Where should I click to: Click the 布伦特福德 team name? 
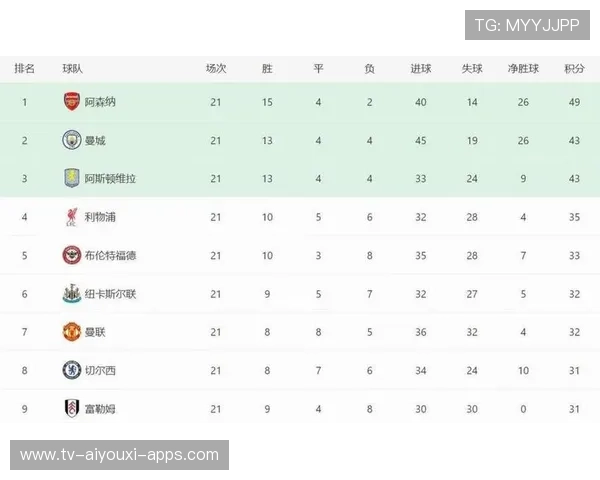(110, 255)
